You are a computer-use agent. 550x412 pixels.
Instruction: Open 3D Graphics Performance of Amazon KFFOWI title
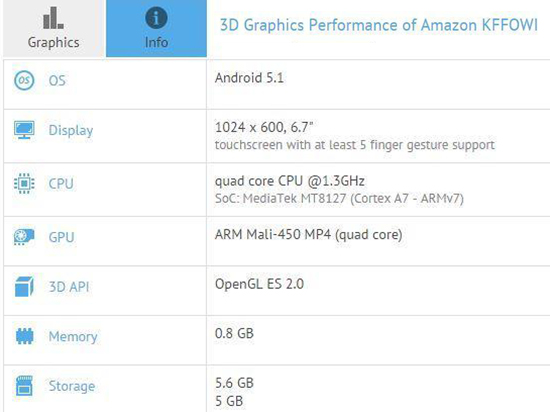click(379, 25)
